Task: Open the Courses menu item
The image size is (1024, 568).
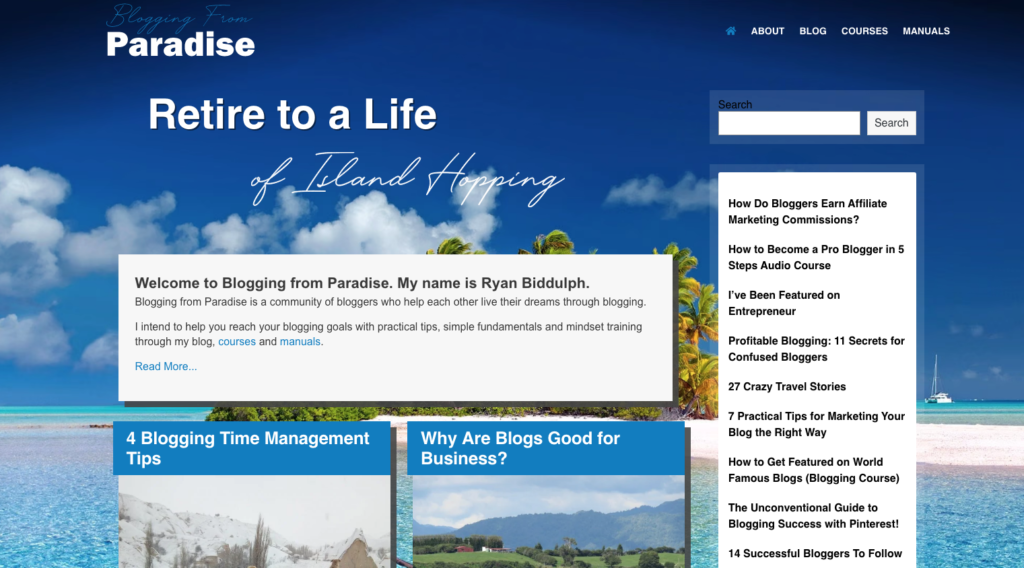Action: click(x=864, y=31)
